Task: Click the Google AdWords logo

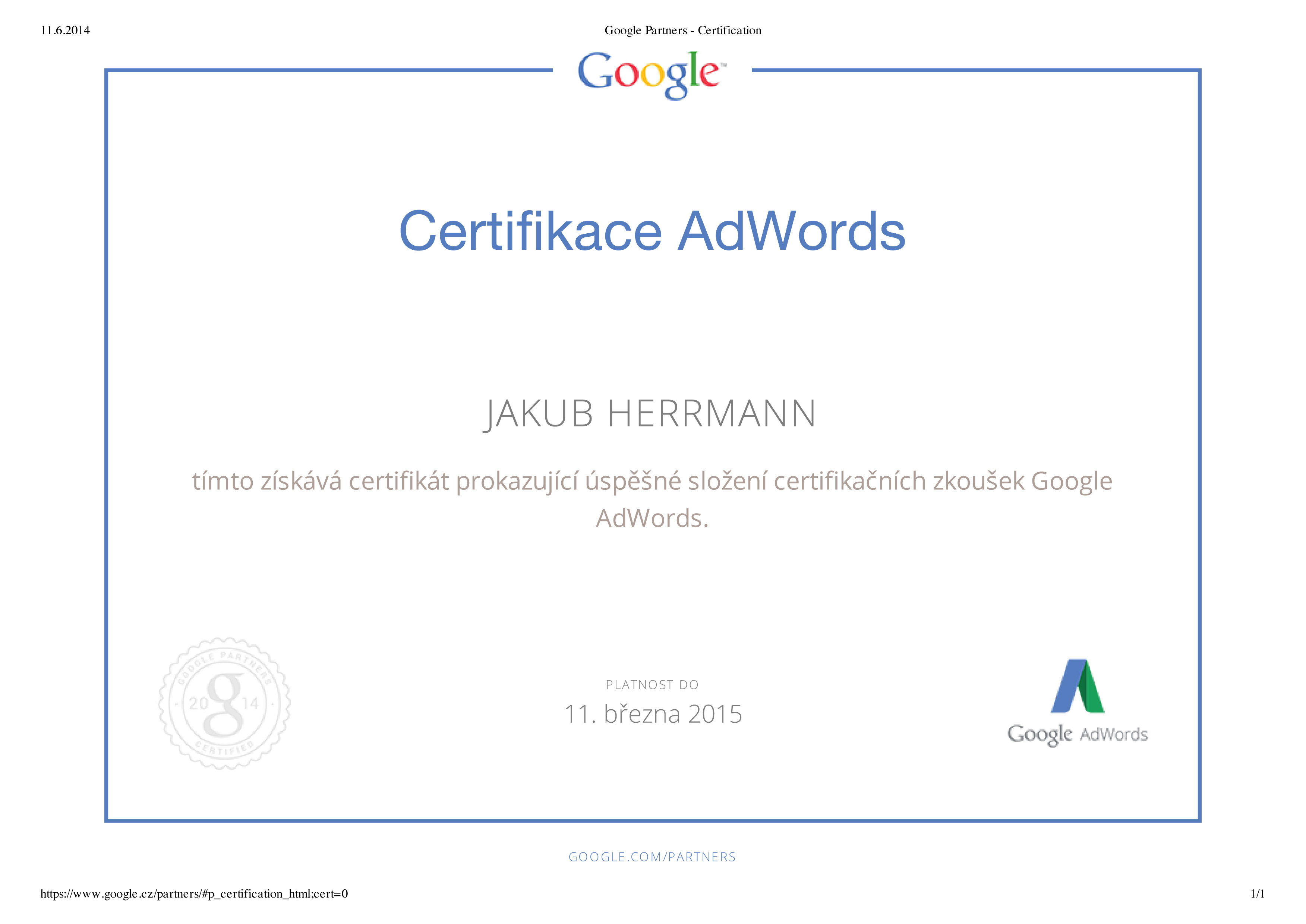Action: (1077, 703)
